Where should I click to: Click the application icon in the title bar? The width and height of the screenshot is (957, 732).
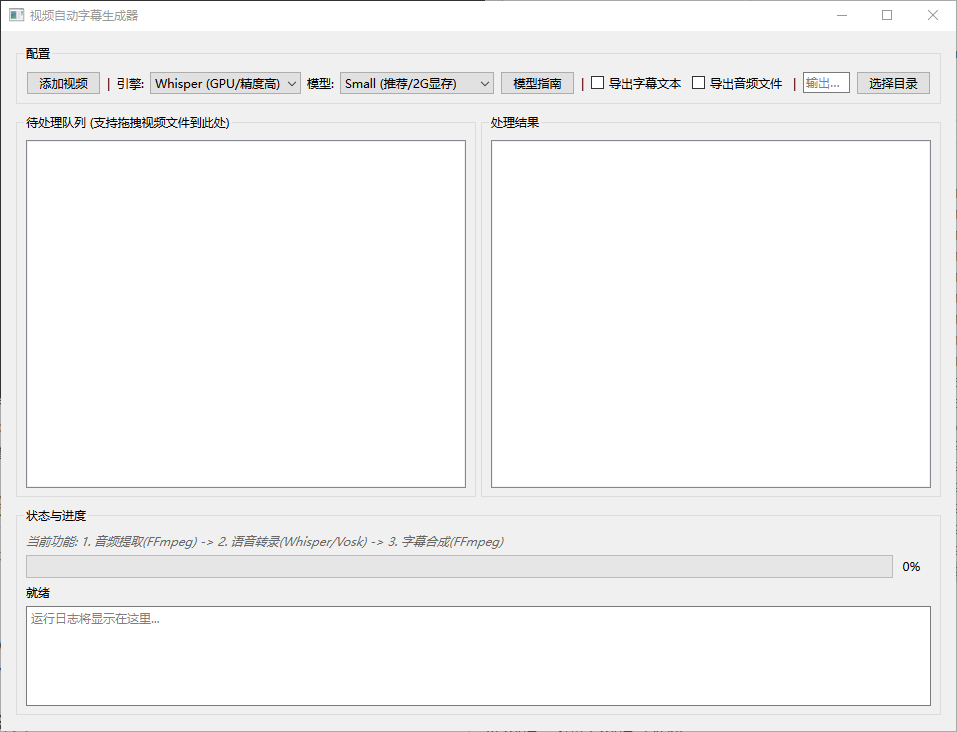[x=17, y=15]
